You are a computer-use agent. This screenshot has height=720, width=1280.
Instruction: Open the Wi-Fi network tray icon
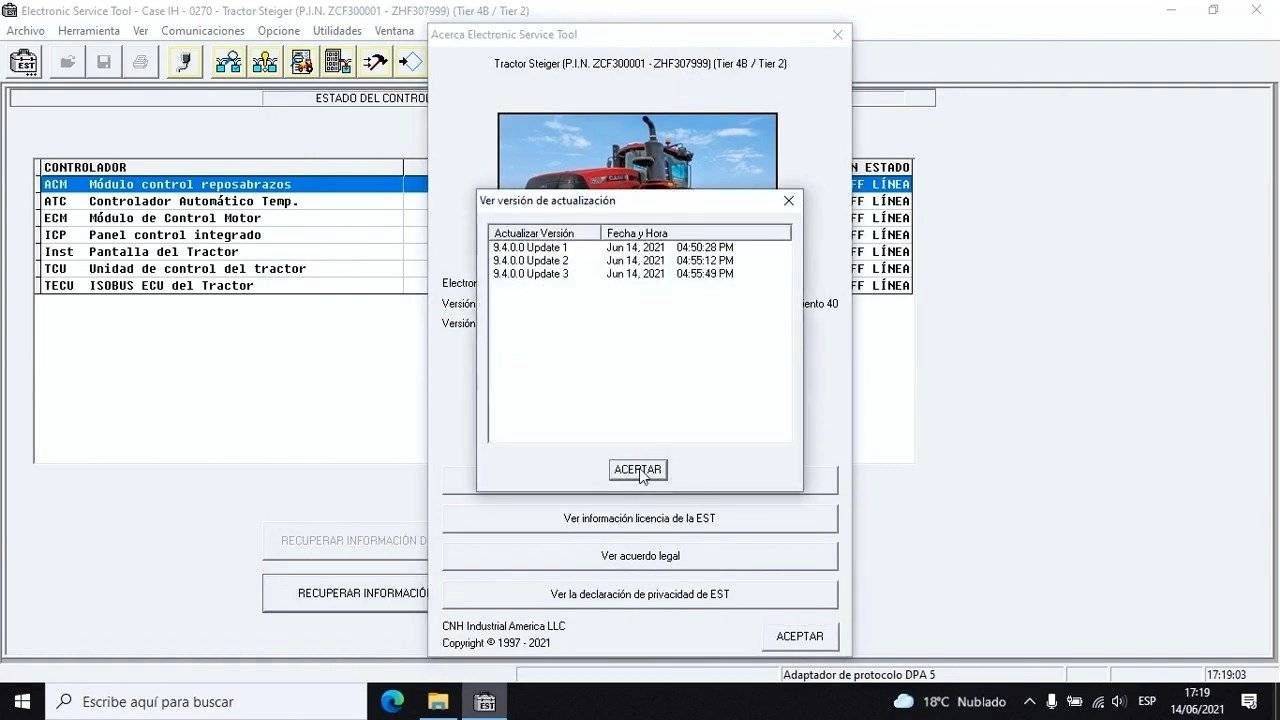pos(1097,701)
